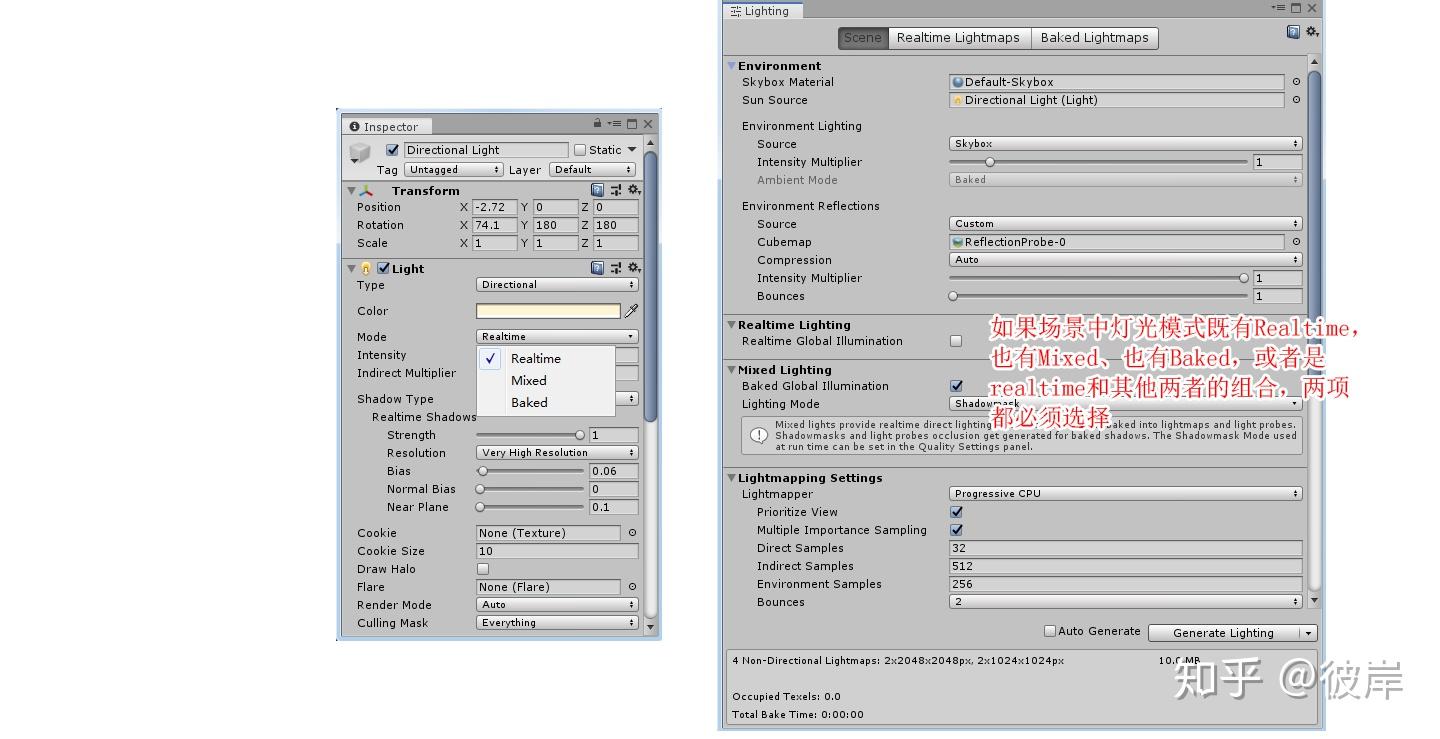
Task: Click the Cookie Size input field
Action: [557, 551]
